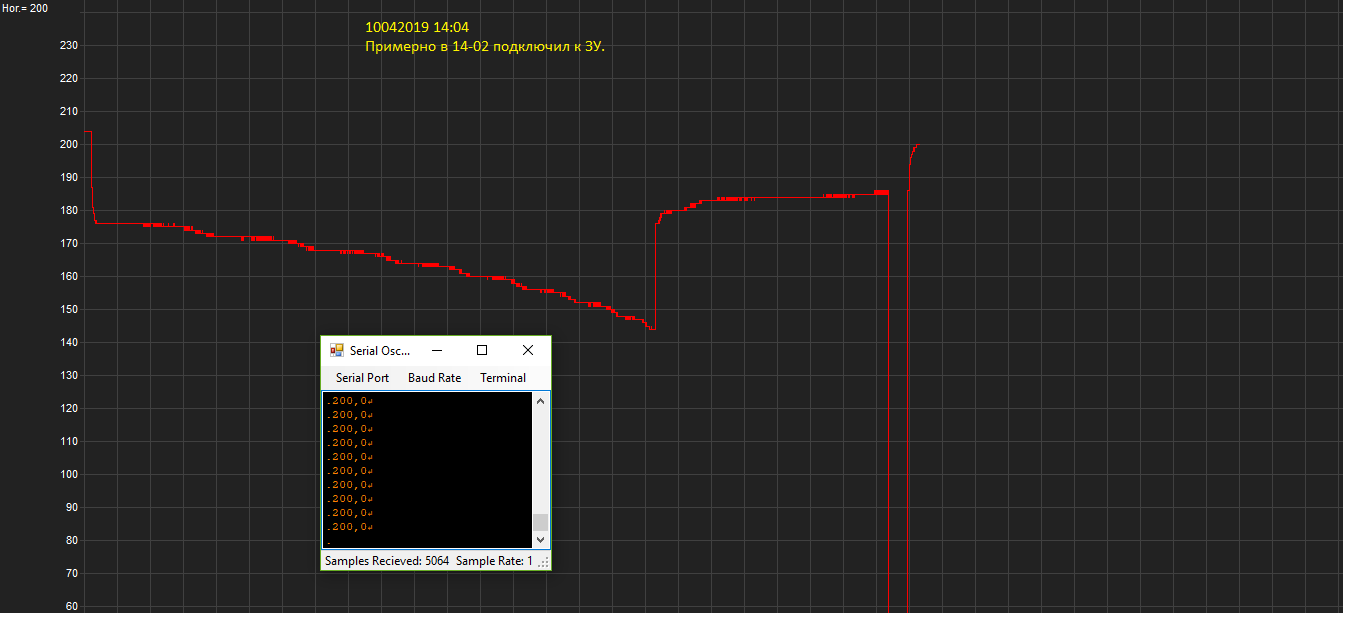
Task: Click the 180 axis label
Action: pos(69,210)
